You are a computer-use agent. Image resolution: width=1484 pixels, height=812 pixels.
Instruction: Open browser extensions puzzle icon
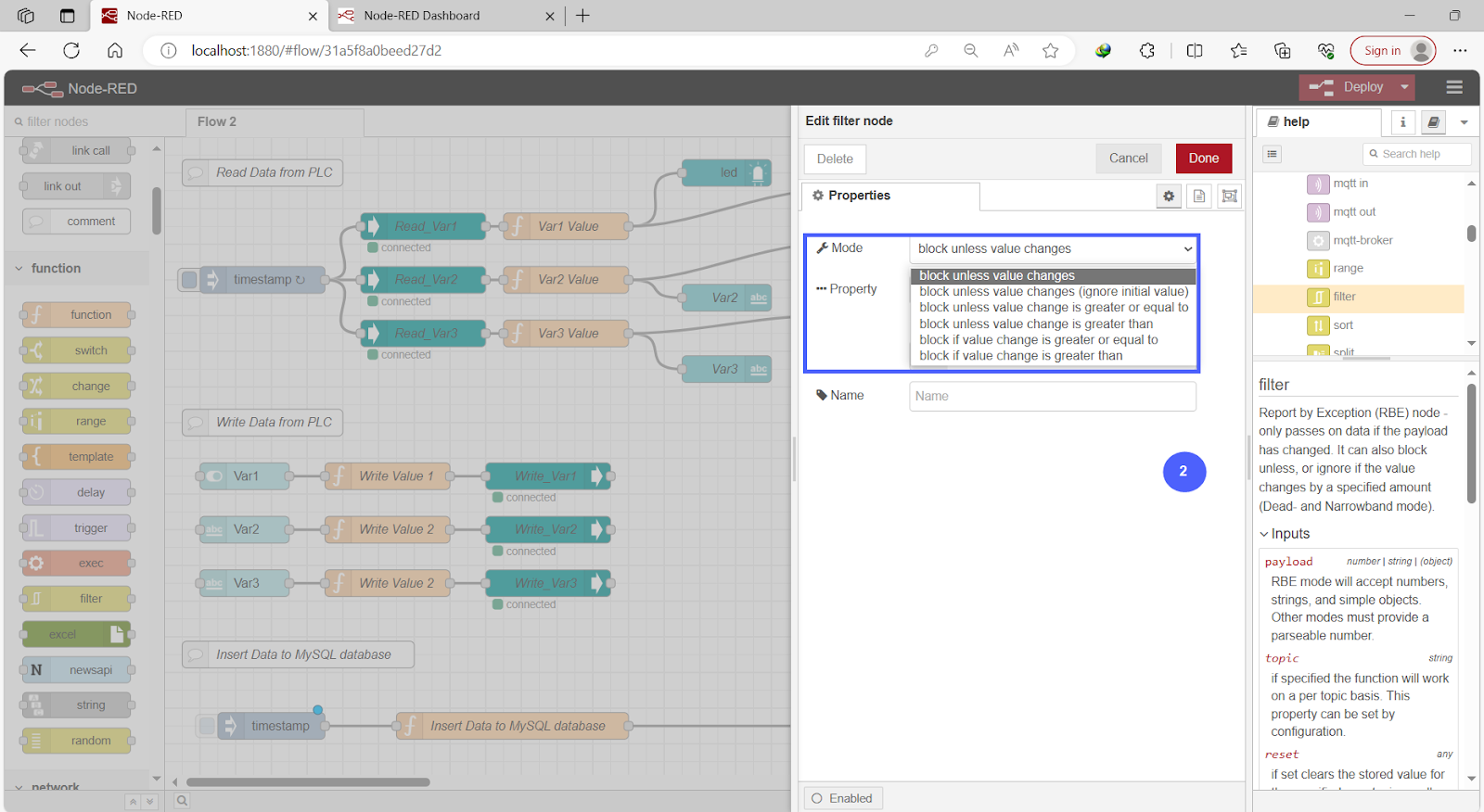click(1147, 51)
